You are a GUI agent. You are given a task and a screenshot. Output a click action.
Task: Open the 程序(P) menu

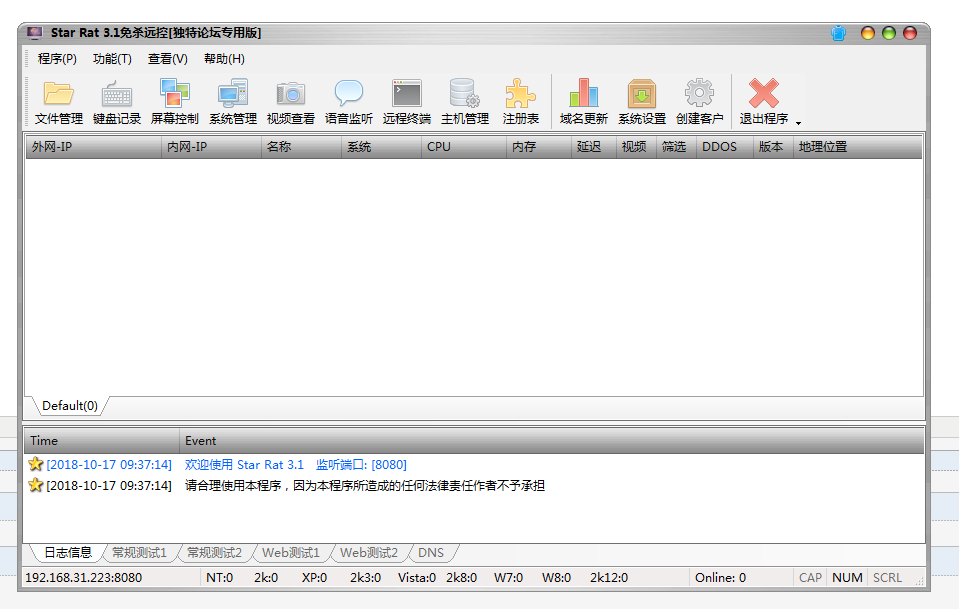click(x=57, y=59)
